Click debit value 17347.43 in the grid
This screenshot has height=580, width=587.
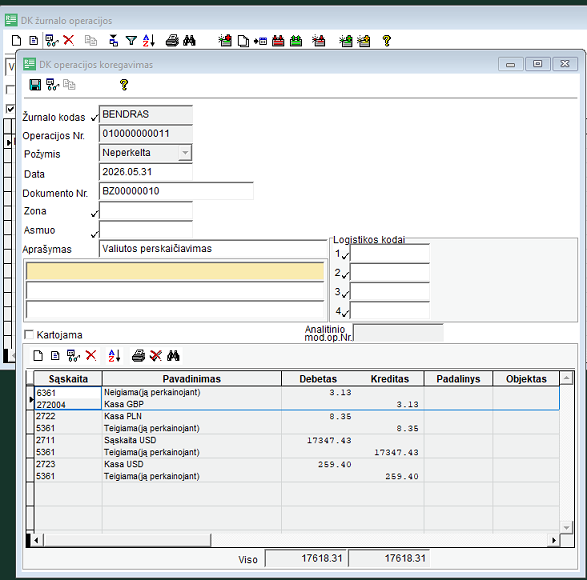click(x=329, y=440)
